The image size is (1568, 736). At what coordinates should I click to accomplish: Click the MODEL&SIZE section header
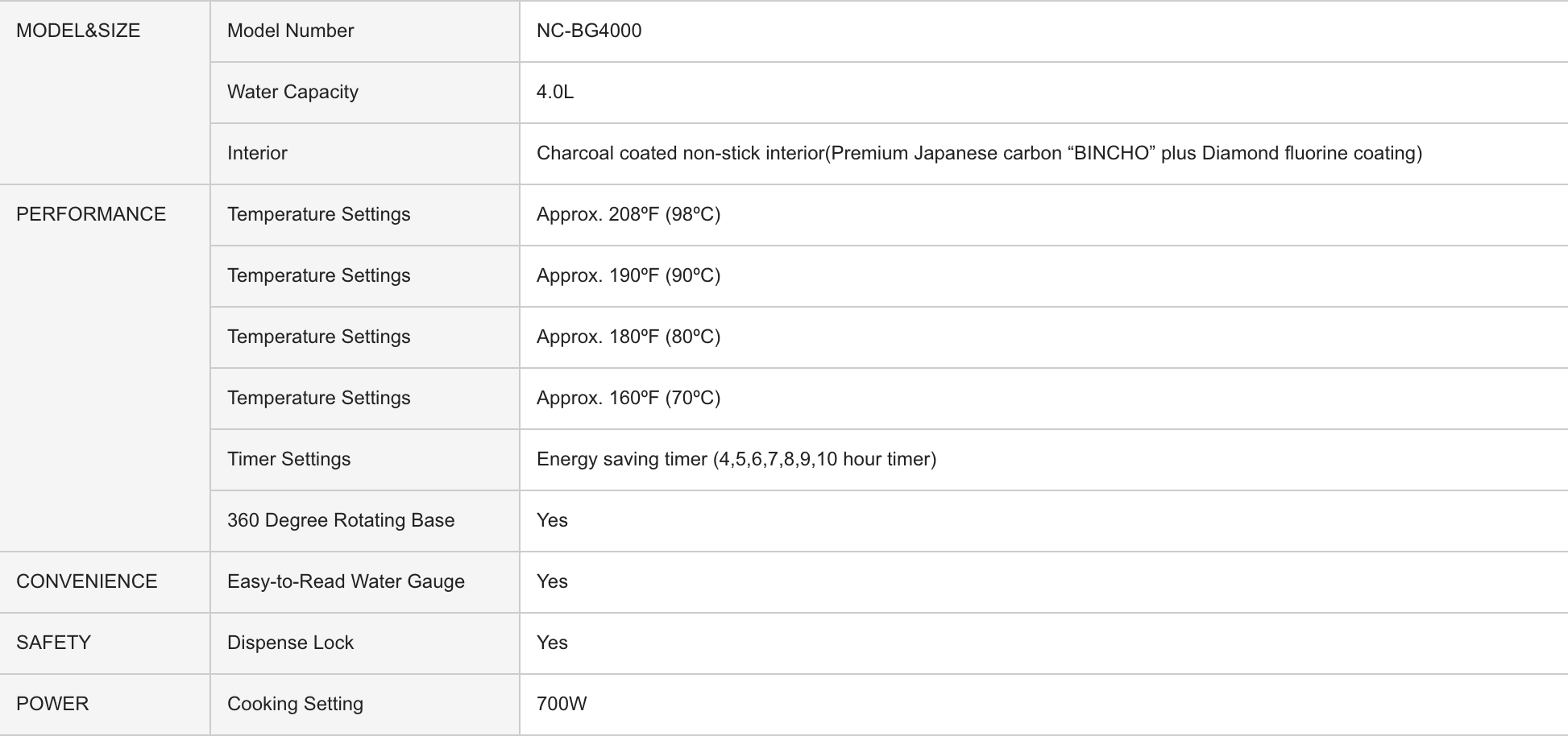coord(78,31)
